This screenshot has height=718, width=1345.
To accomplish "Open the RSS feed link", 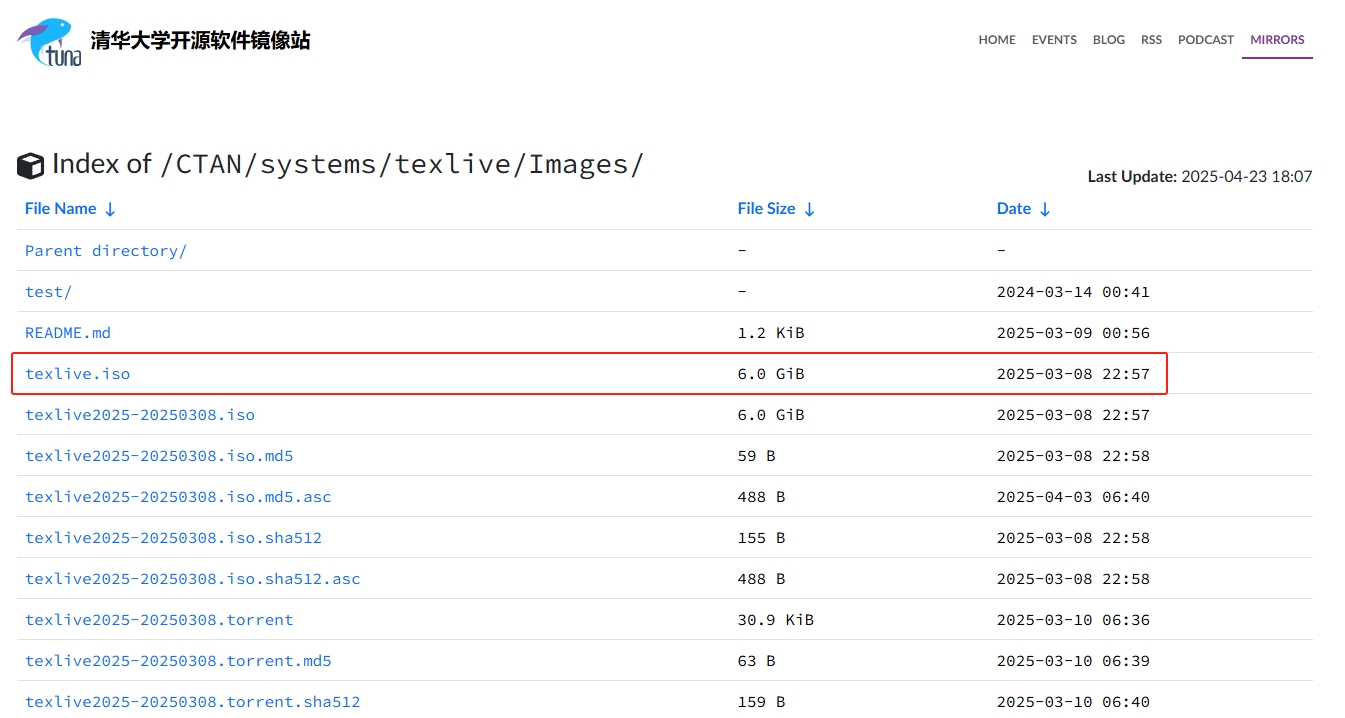I will [1151, 40].
